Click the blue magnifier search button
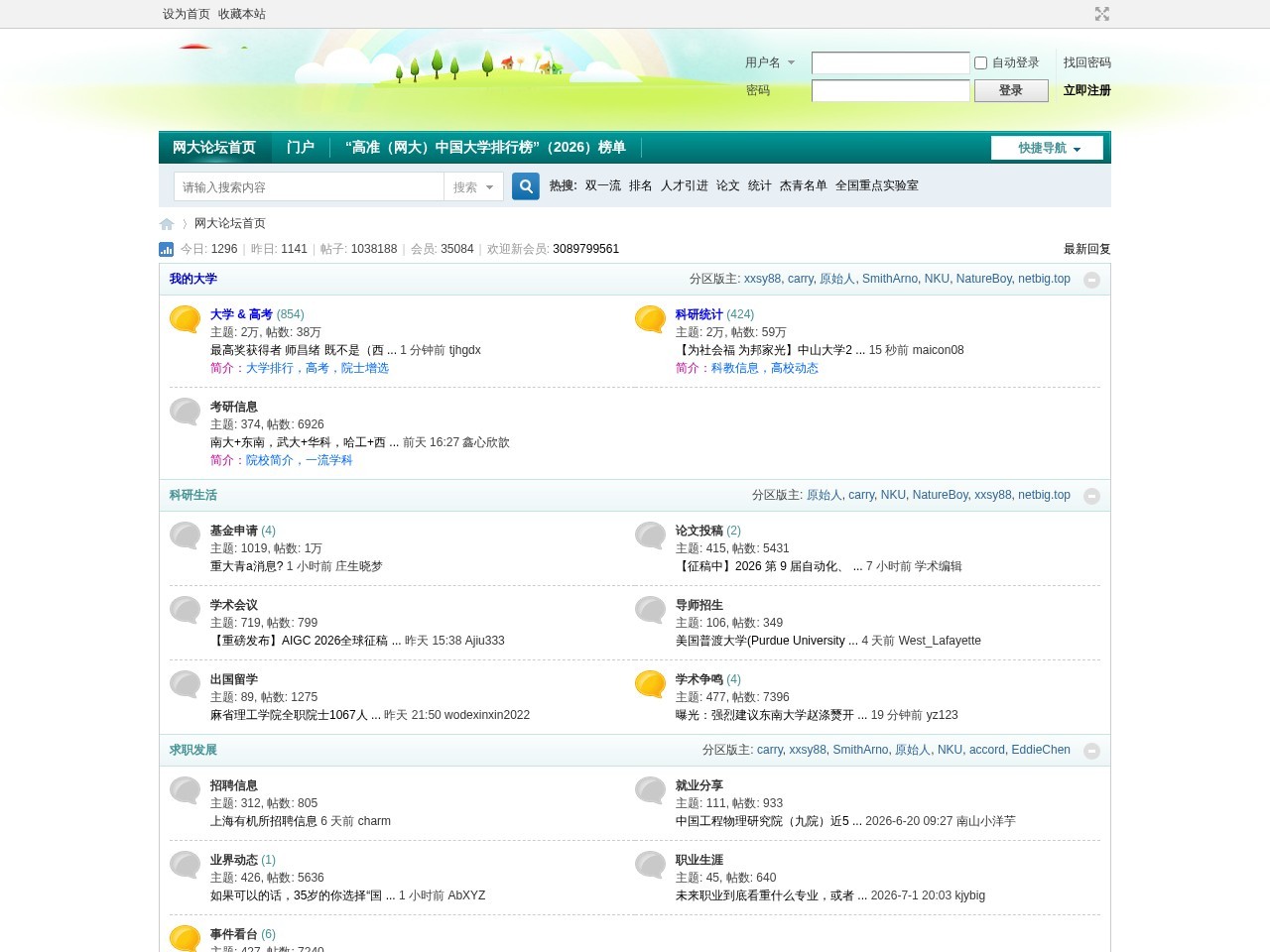This screenshot has height=952, width=1270. (x=526, y=186)
